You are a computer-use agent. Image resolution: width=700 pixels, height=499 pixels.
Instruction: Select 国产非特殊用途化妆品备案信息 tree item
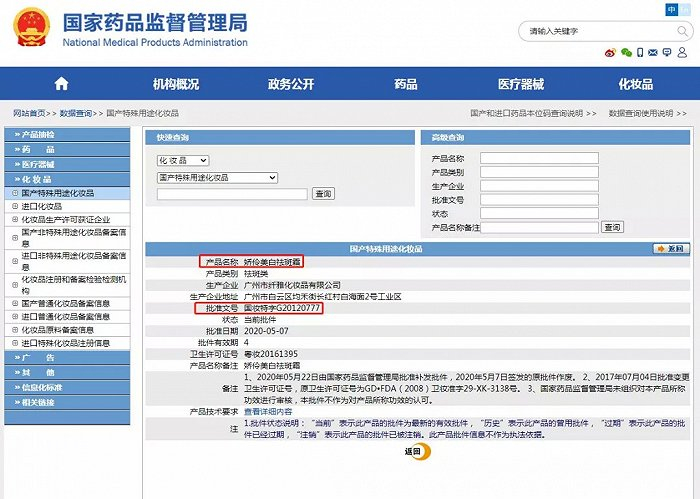tap(74, 238)
